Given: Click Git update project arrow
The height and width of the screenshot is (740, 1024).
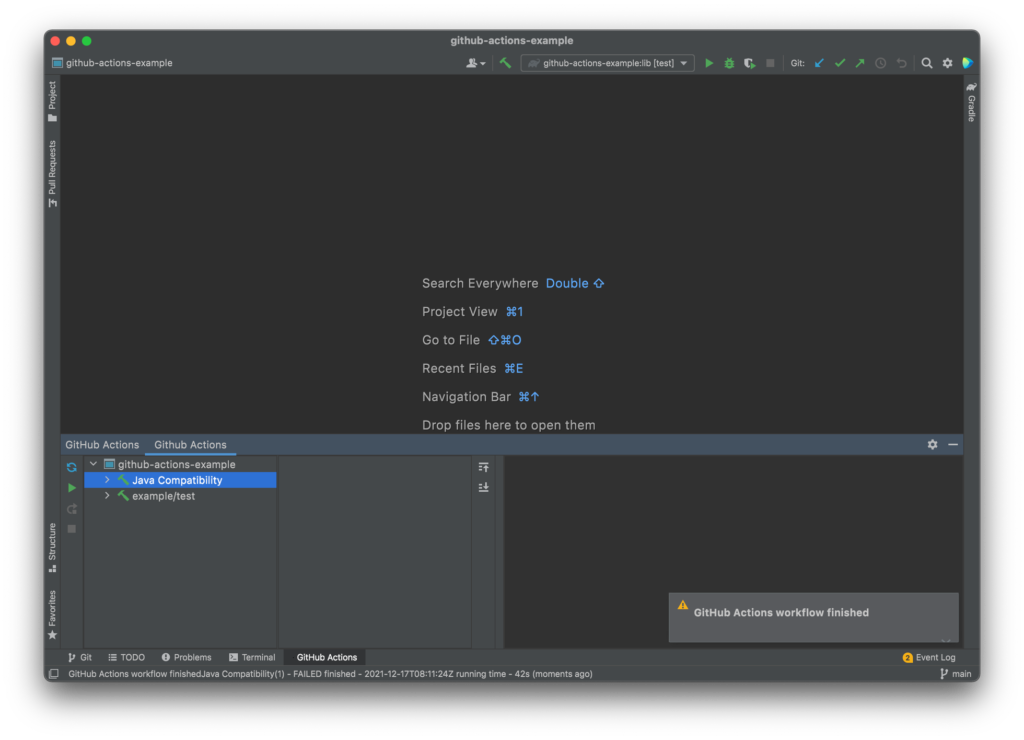Looking at the screenshot, I should coord(819,63).
